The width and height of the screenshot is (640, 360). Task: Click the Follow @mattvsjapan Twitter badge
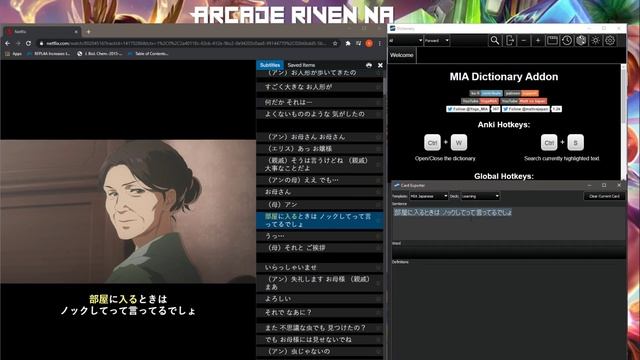coord(526,109)
